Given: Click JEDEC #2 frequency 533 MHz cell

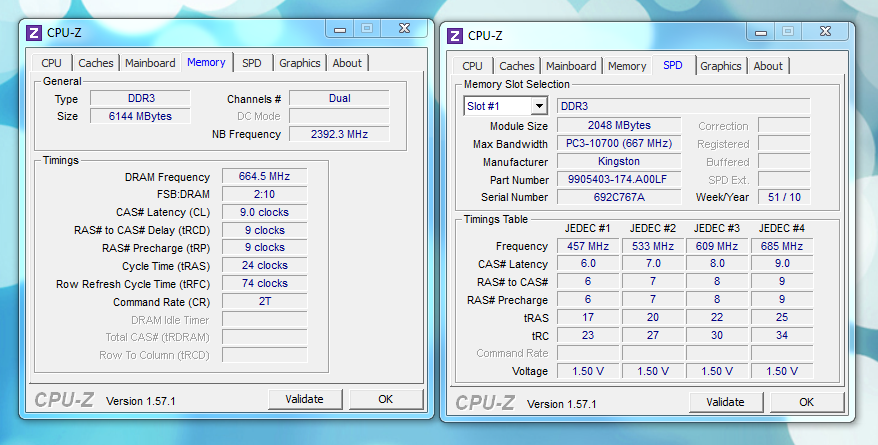Looking at the screenshot, I should tap(652, 246).
